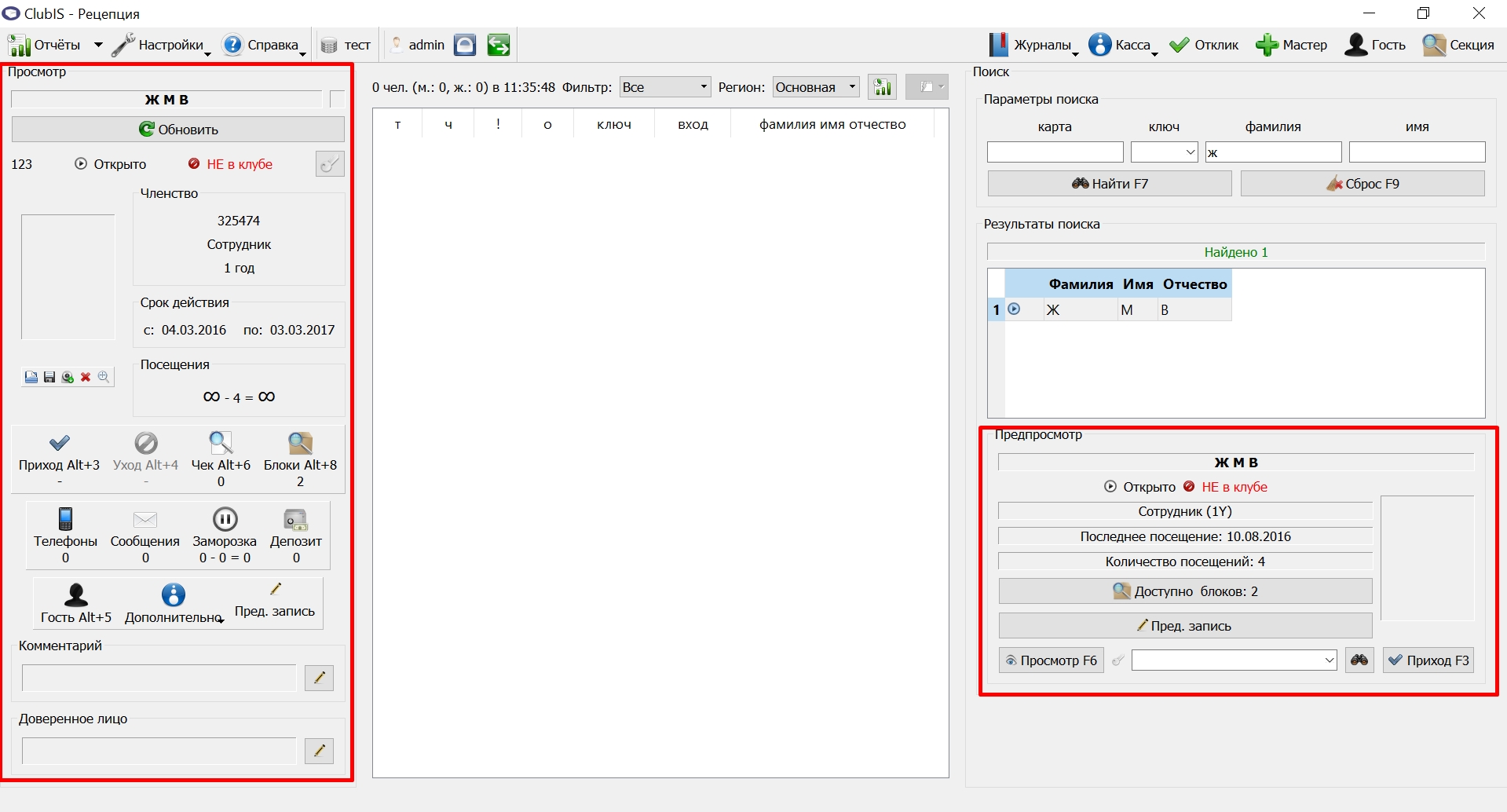Click the Доступно блоков: 2 button
This screenshot has width=1507, height=812.
[x=1185, y=591]
